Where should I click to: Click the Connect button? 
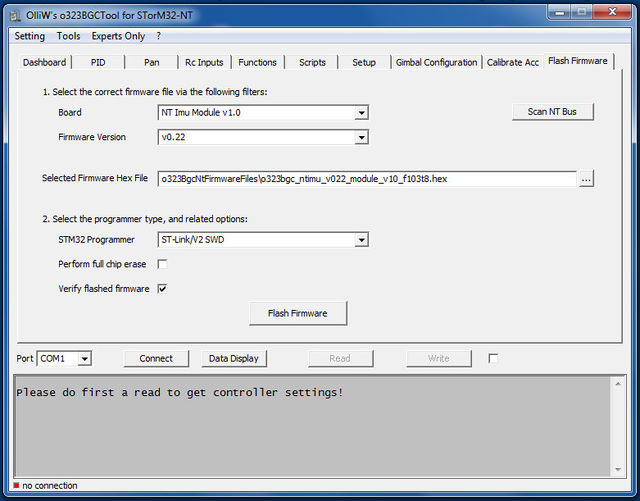(156, 358)
